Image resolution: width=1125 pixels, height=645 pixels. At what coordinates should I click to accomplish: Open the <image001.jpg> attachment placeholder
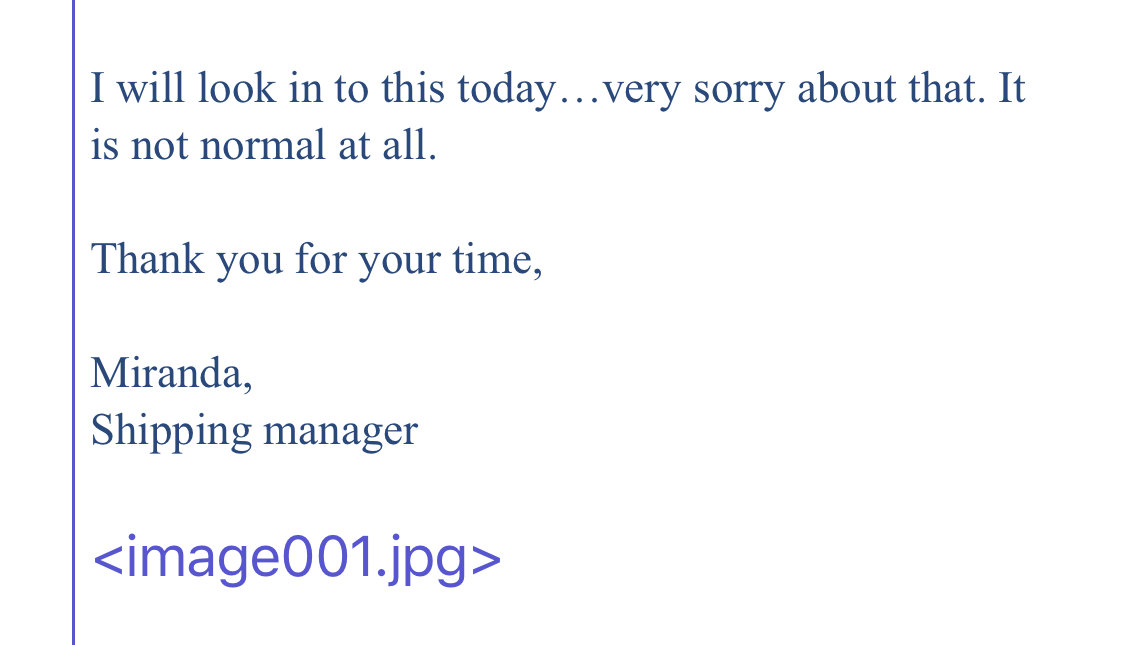pos(296,558)
